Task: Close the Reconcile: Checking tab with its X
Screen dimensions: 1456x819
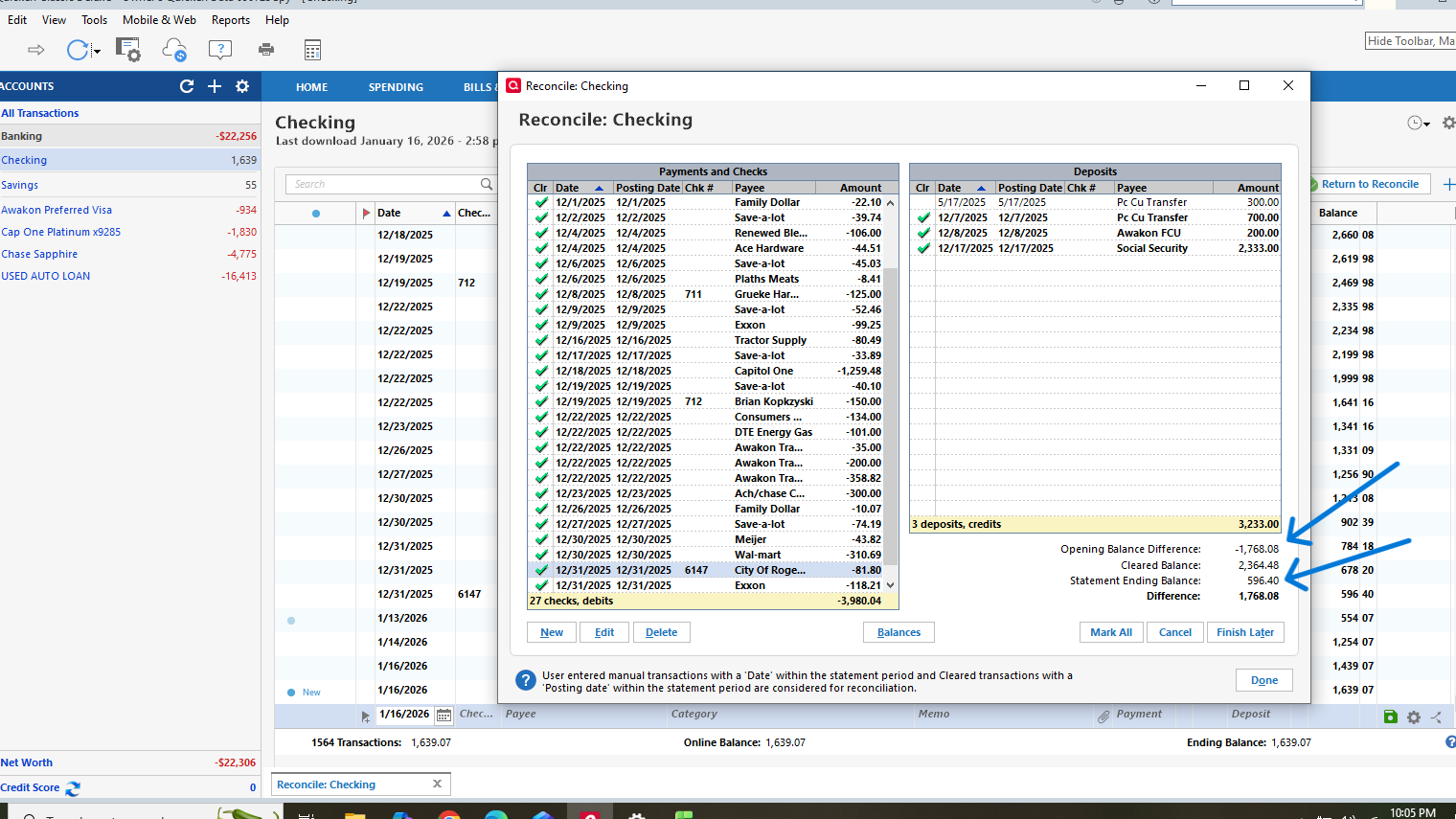Action: 438,784
